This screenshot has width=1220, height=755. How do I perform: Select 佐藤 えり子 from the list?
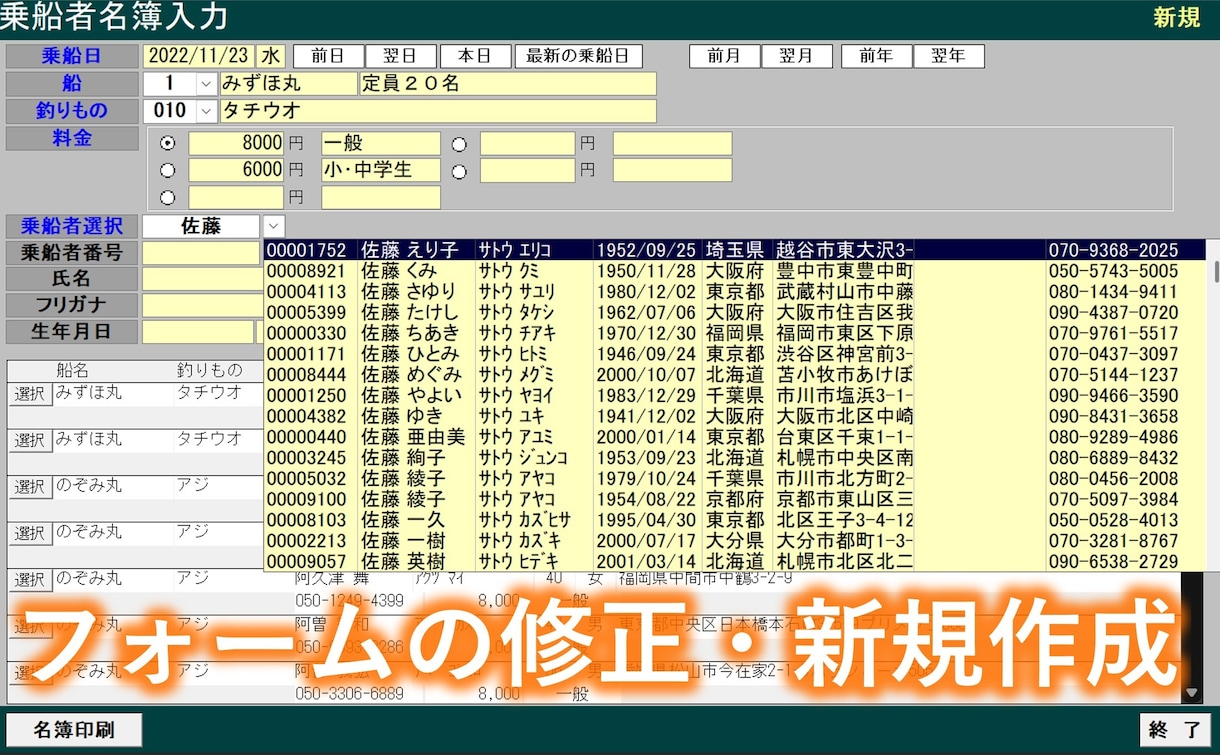point(735,250)
